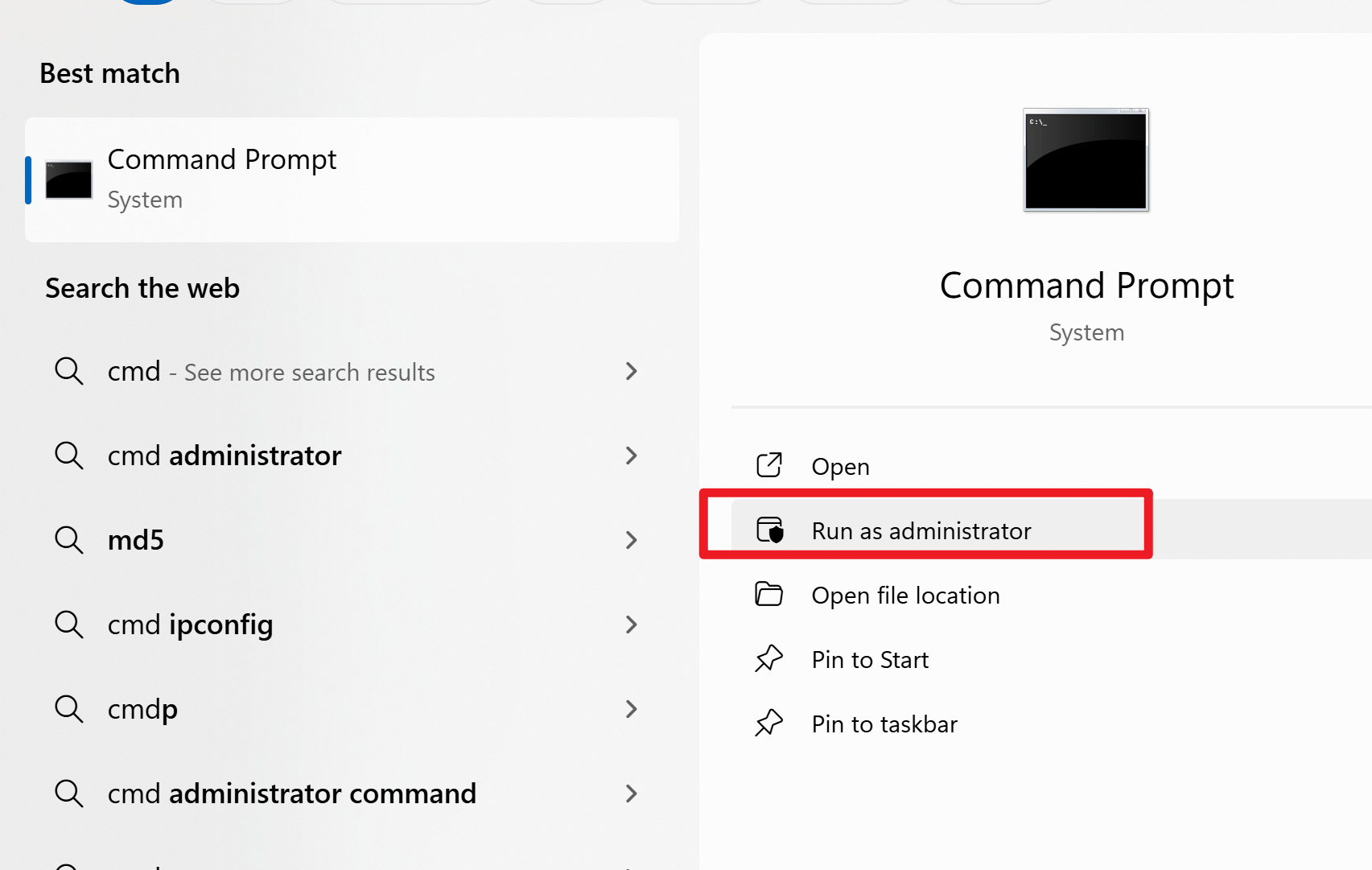Expand the cmd administrator suggestion
The height and width of the screenshot is (870, 1372).
pyautogui.click(x=632, y=456)
